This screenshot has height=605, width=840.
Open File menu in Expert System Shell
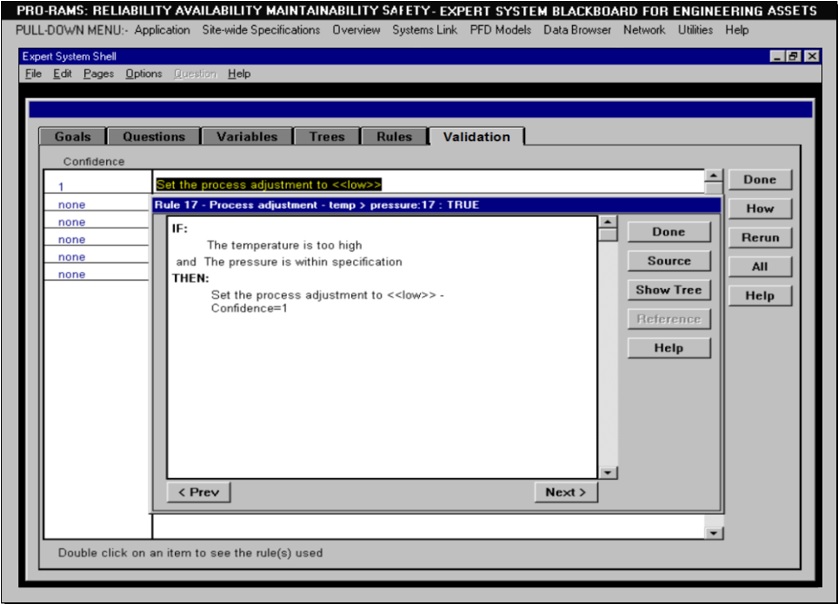pyautogui.click(x=33, y=73)
